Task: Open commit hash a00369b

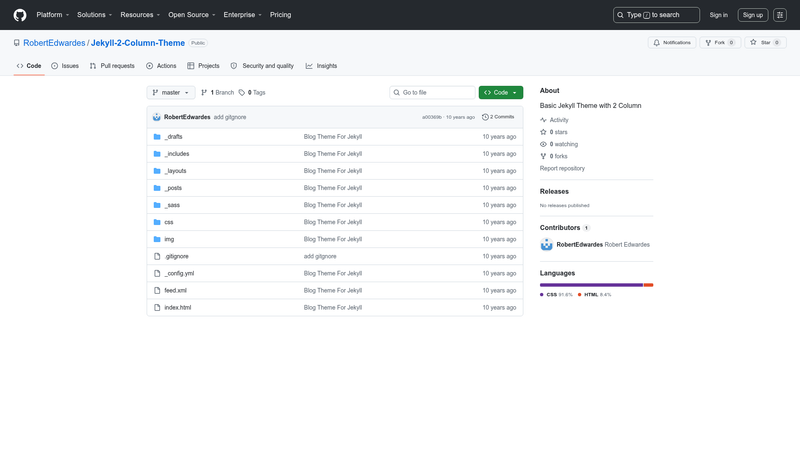Action: pyautogui.click(x=432, y=117)
